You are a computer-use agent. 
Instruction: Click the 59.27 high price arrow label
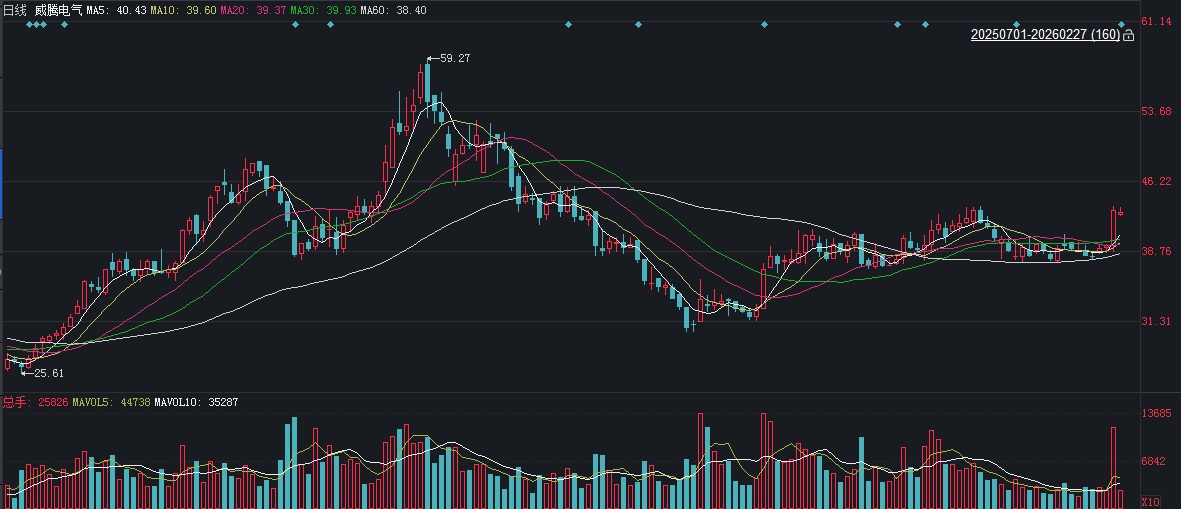click(449, 59)
